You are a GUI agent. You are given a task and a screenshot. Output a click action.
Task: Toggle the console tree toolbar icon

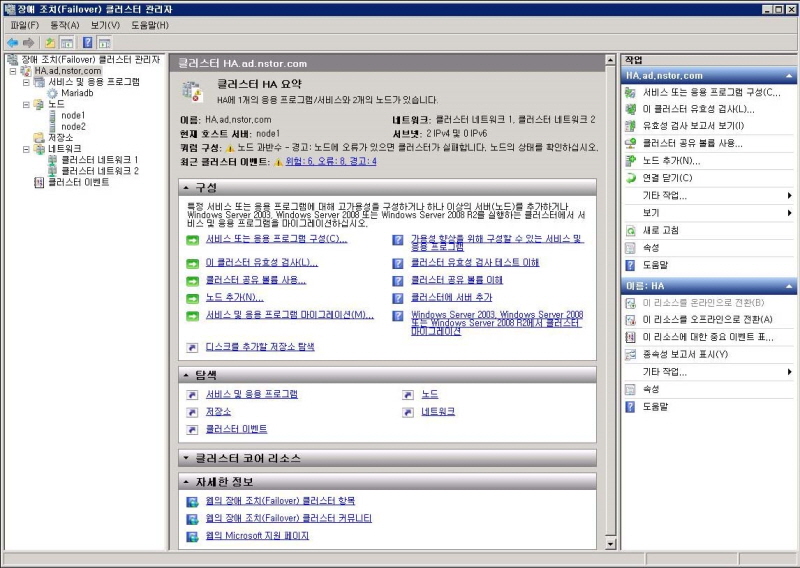click(66, 43)
